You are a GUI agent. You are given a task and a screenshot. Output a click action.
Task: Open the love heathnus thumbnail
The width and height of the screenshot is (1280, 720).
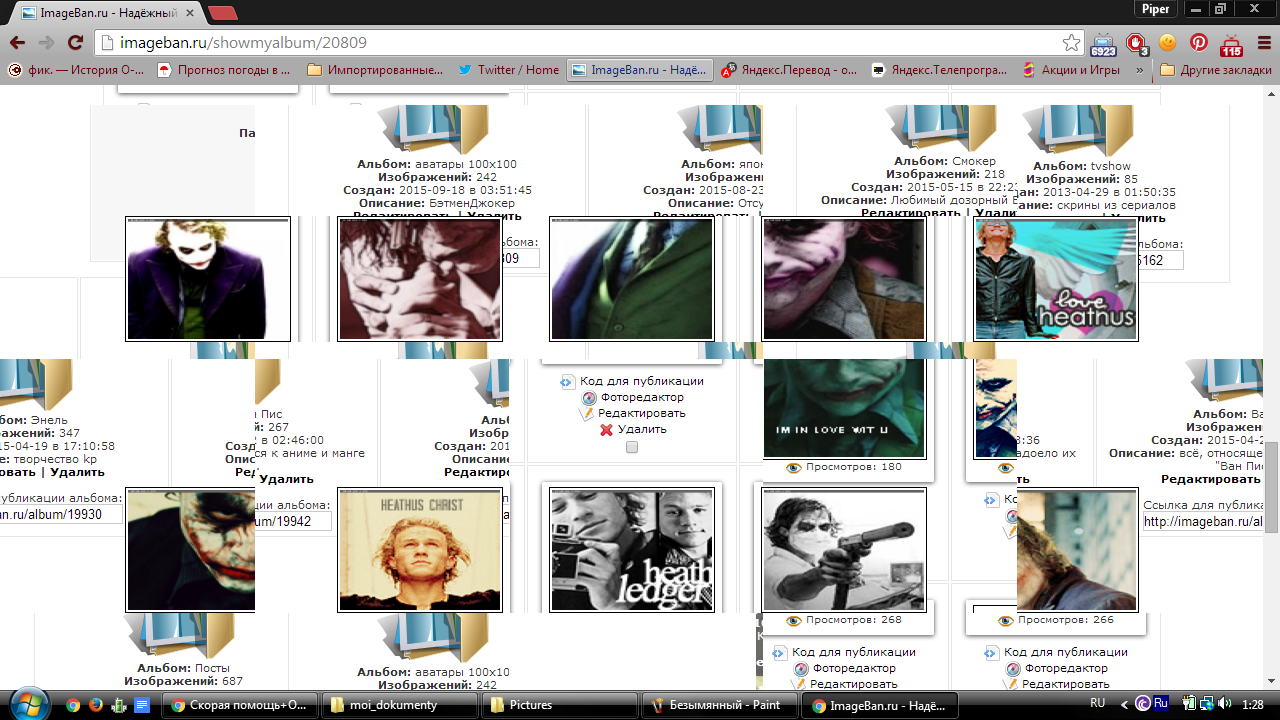point(1056,279)
